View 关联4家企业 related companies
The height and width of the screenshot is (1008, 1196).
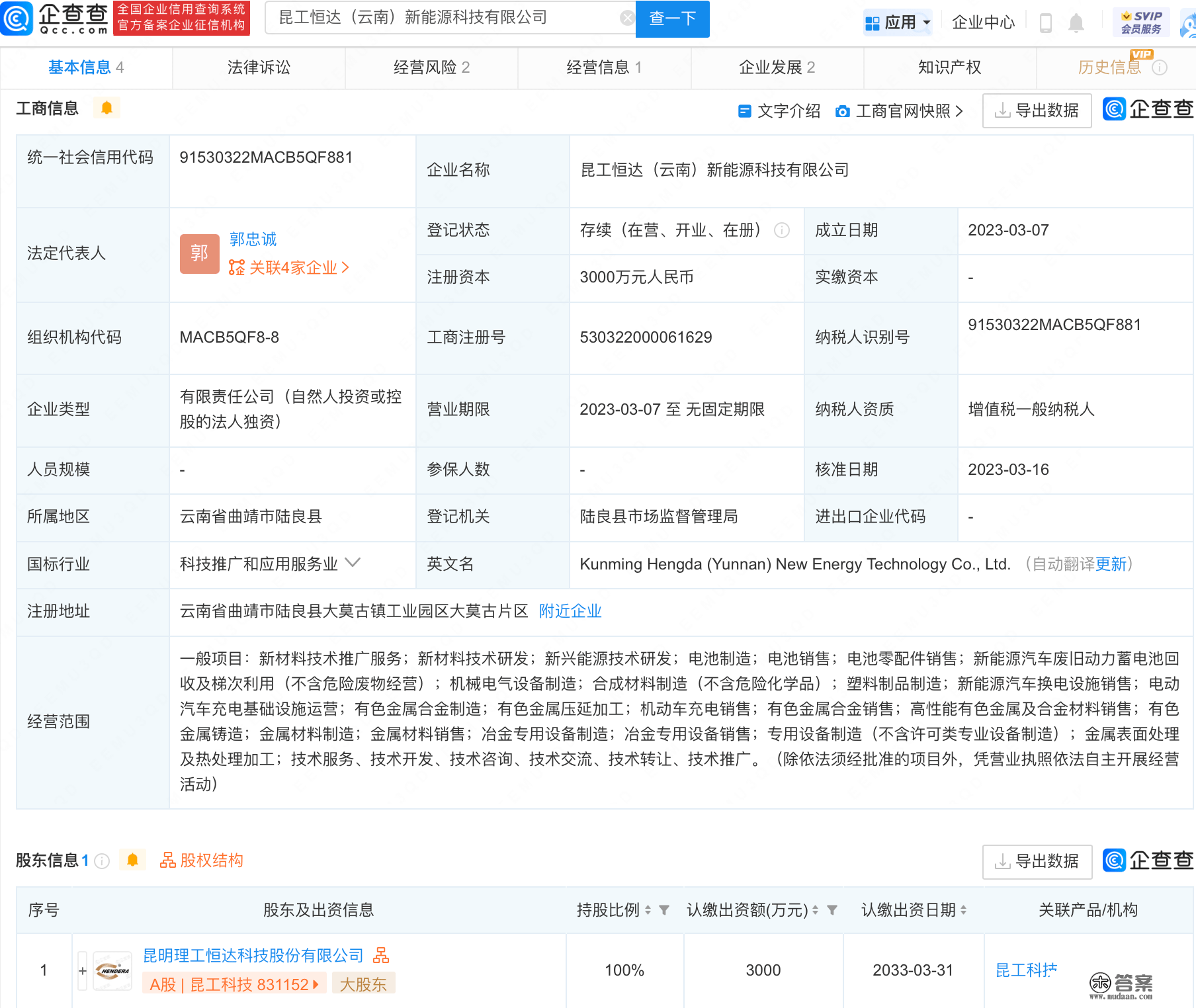click(289, 268)
